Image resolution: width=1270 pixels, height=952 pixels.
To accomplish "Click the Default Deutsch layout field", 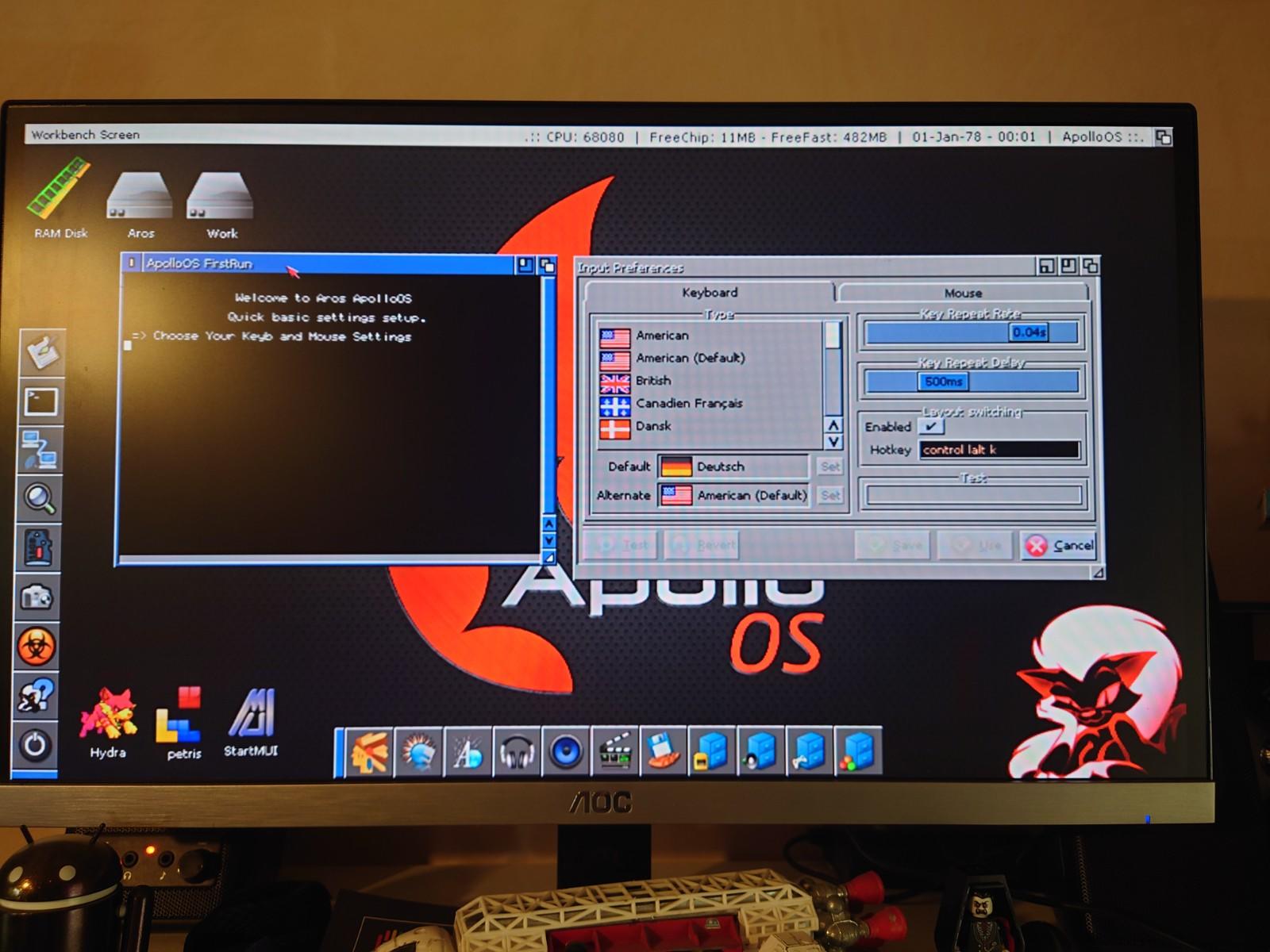I will coord(733,466).
